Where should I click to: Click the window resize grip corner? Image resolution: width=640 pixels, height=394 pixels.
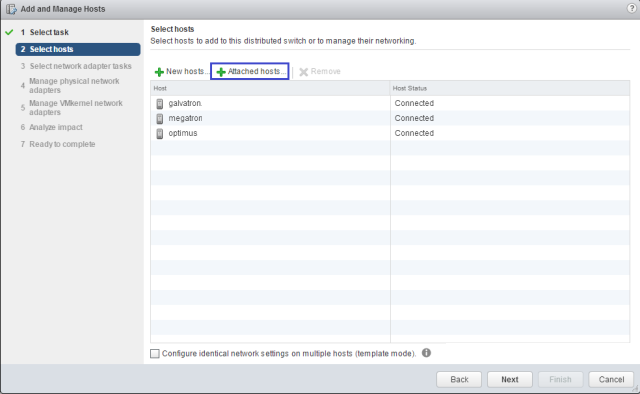coord(635,389)
